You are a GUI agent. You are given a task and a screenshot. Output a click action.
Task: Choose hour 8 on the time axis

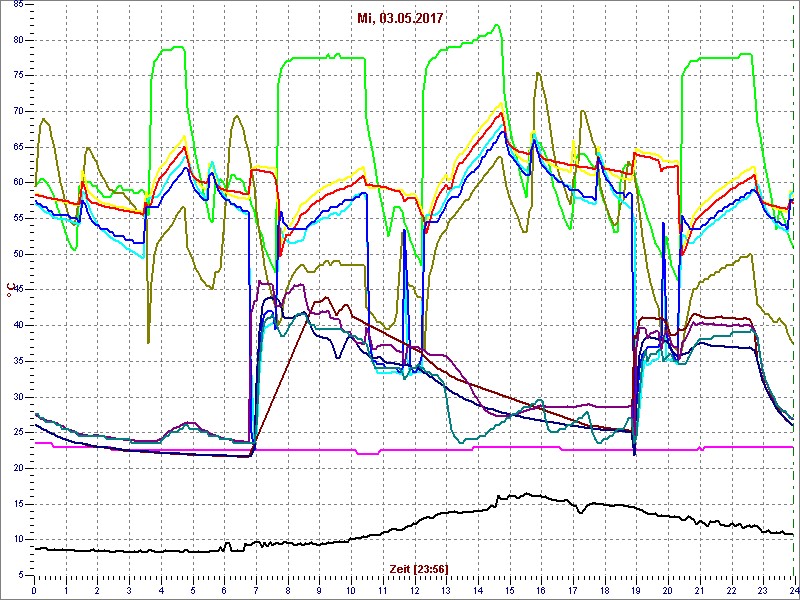288,590
